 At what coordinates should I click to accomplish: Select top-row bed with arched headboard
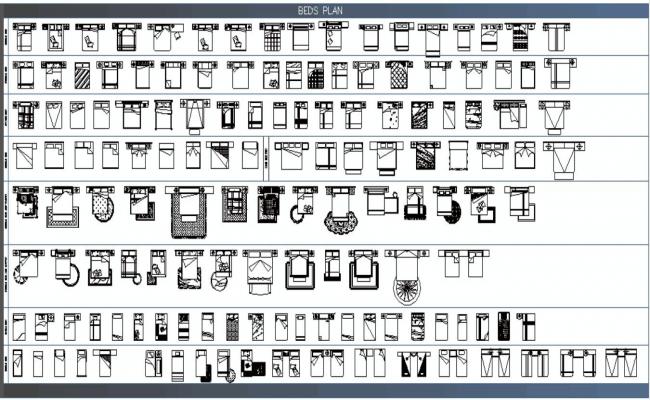126,37
